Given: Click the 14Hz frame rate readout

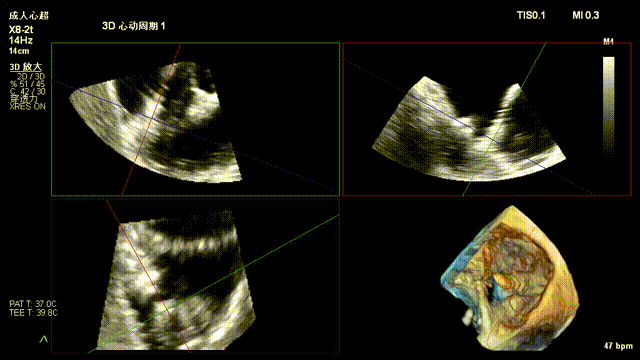Looking at the screenshot, I should 20,40.
